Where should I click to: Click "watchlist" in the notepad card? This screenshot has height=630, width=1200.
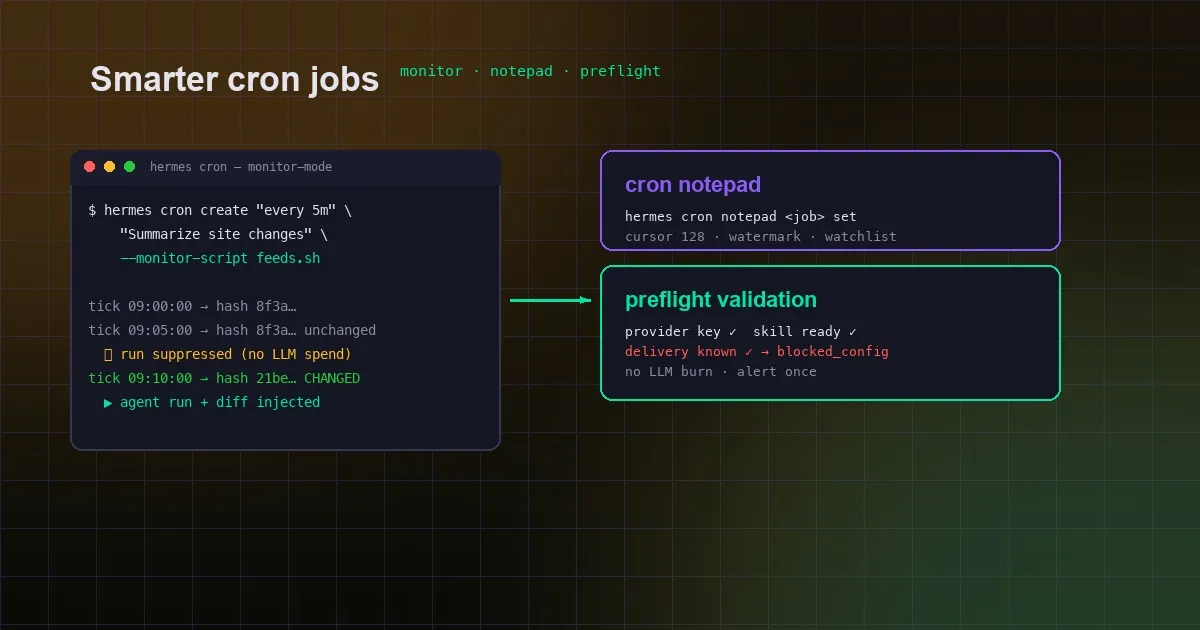coord(861,237)
